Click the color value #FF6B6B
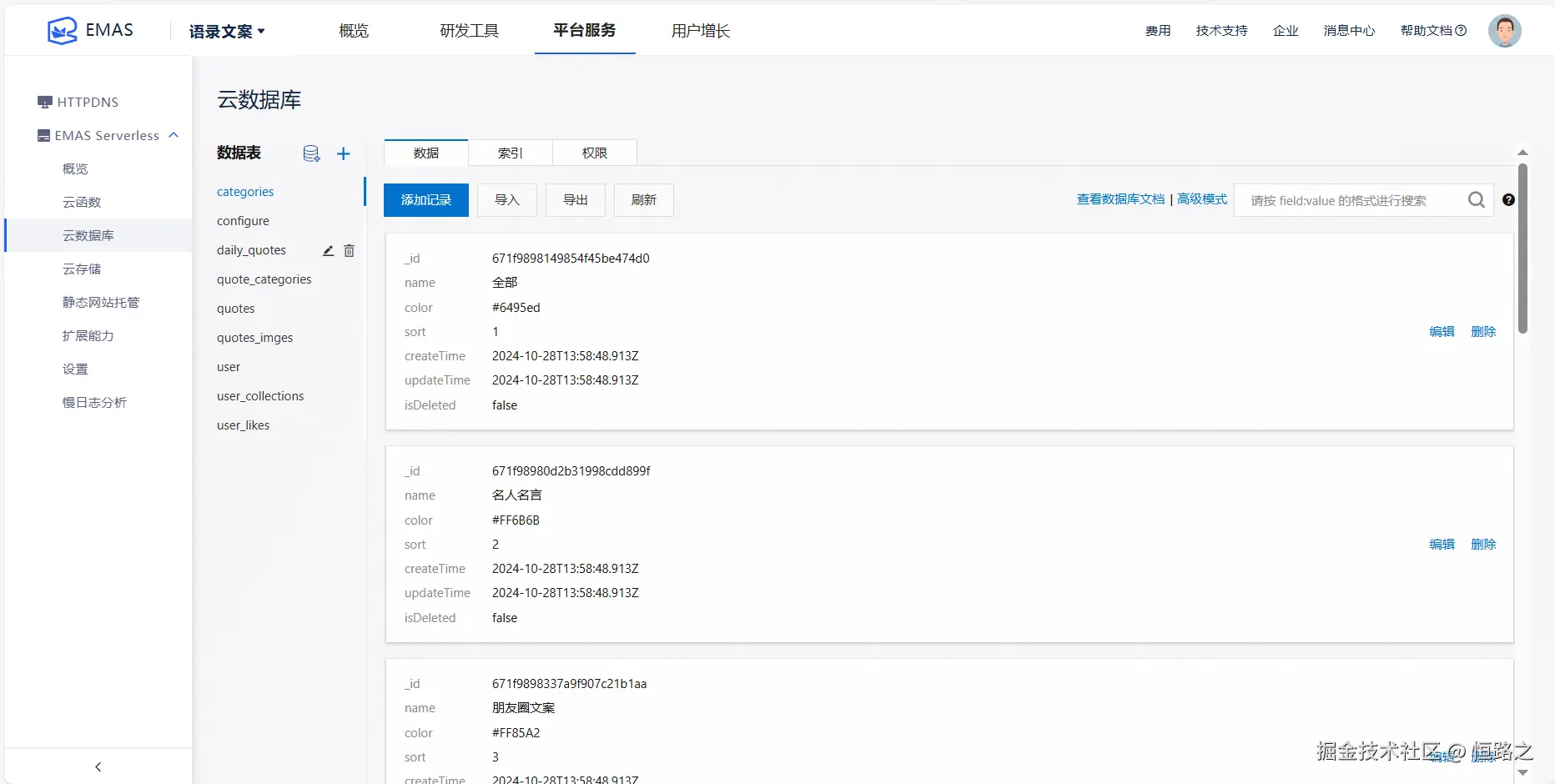This screenshot has width=1555, height=784. [516, 520]
